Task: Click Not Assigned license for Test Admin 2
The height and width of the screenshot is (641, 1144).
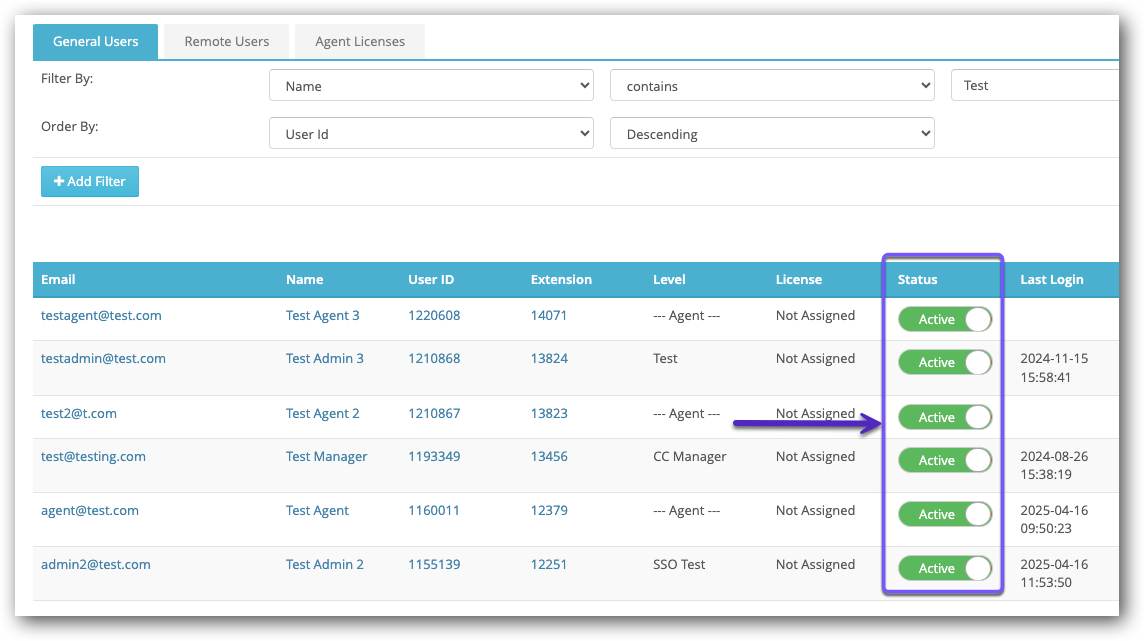Action: coord(816,564)
